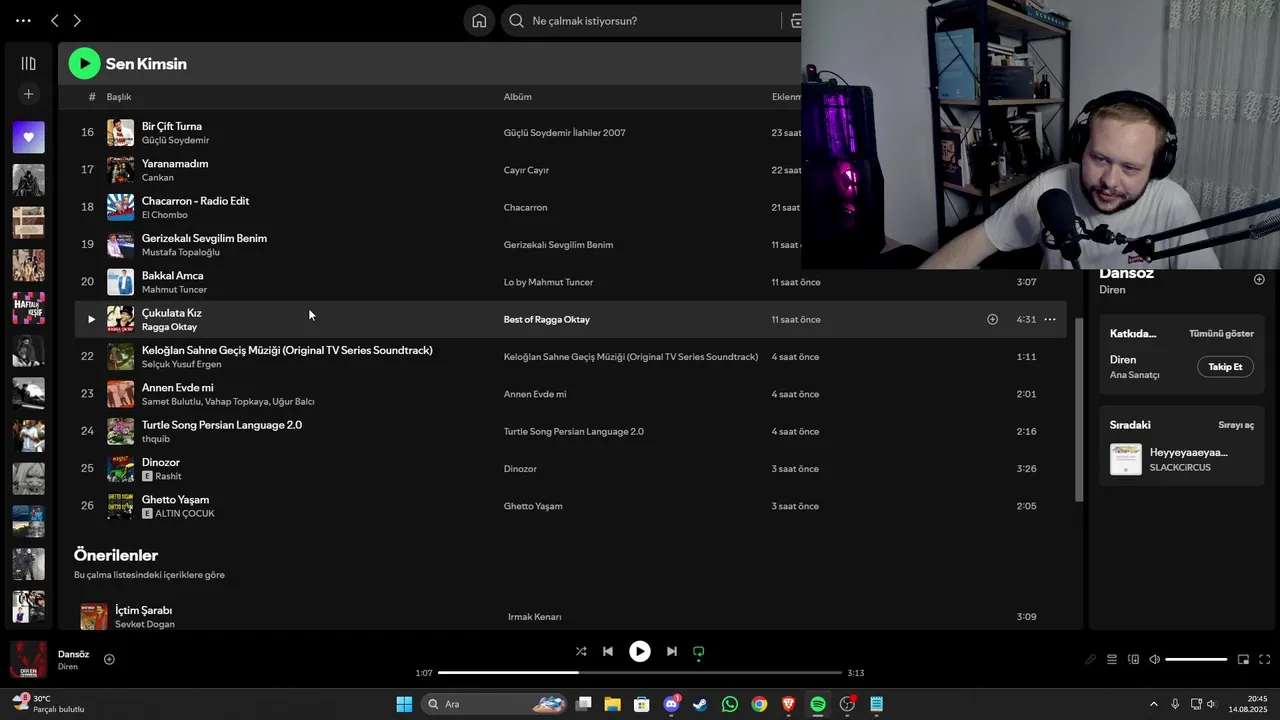The width and height of the screenshot is (1280, 720).
Task: Go forward with the right arrow
Action: click(x=77, y=21)
